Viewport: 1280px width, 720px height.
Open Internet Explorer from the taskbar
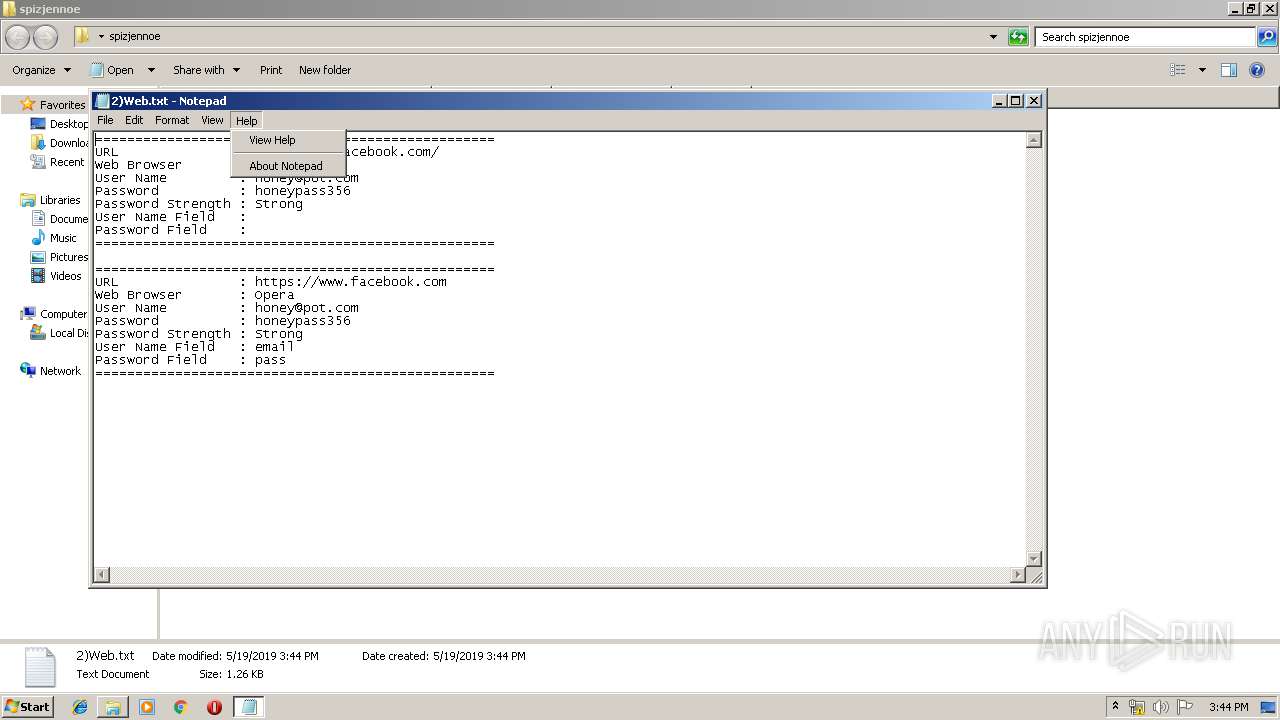(80, 707)
